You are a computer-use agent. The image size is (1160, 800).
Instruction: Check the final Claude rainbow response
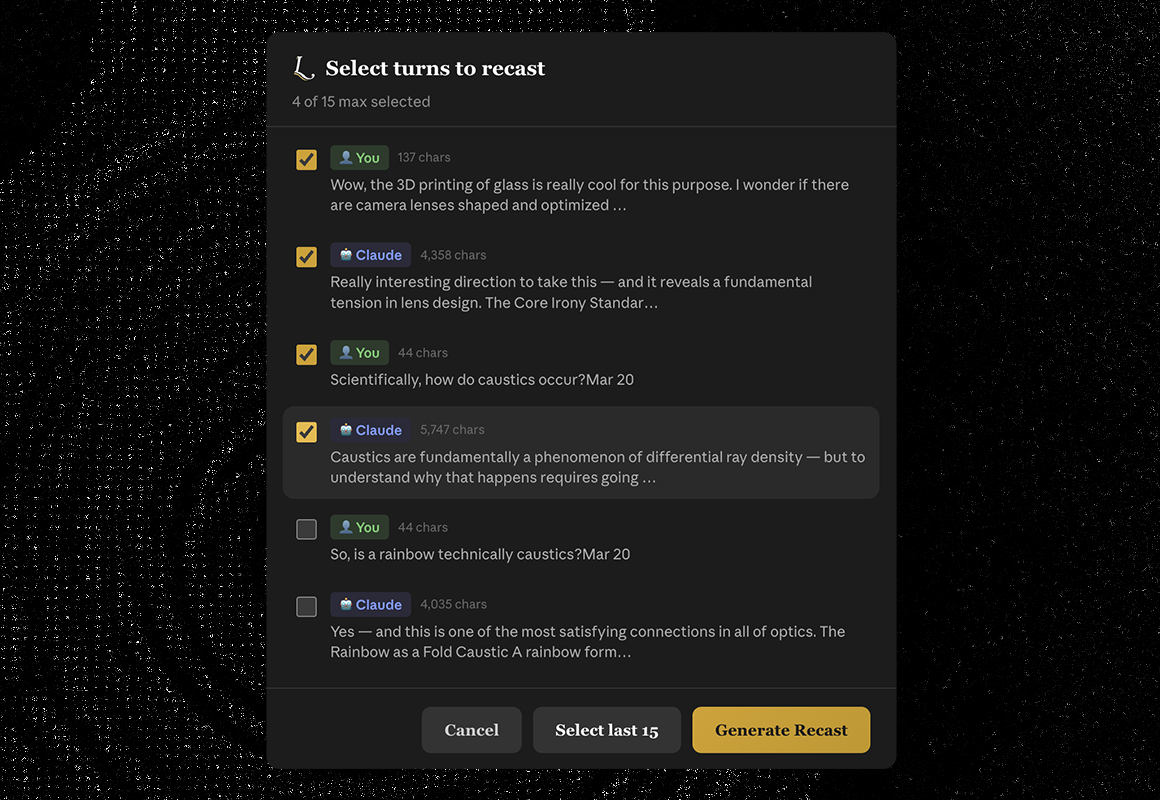[x=306, y=606]
